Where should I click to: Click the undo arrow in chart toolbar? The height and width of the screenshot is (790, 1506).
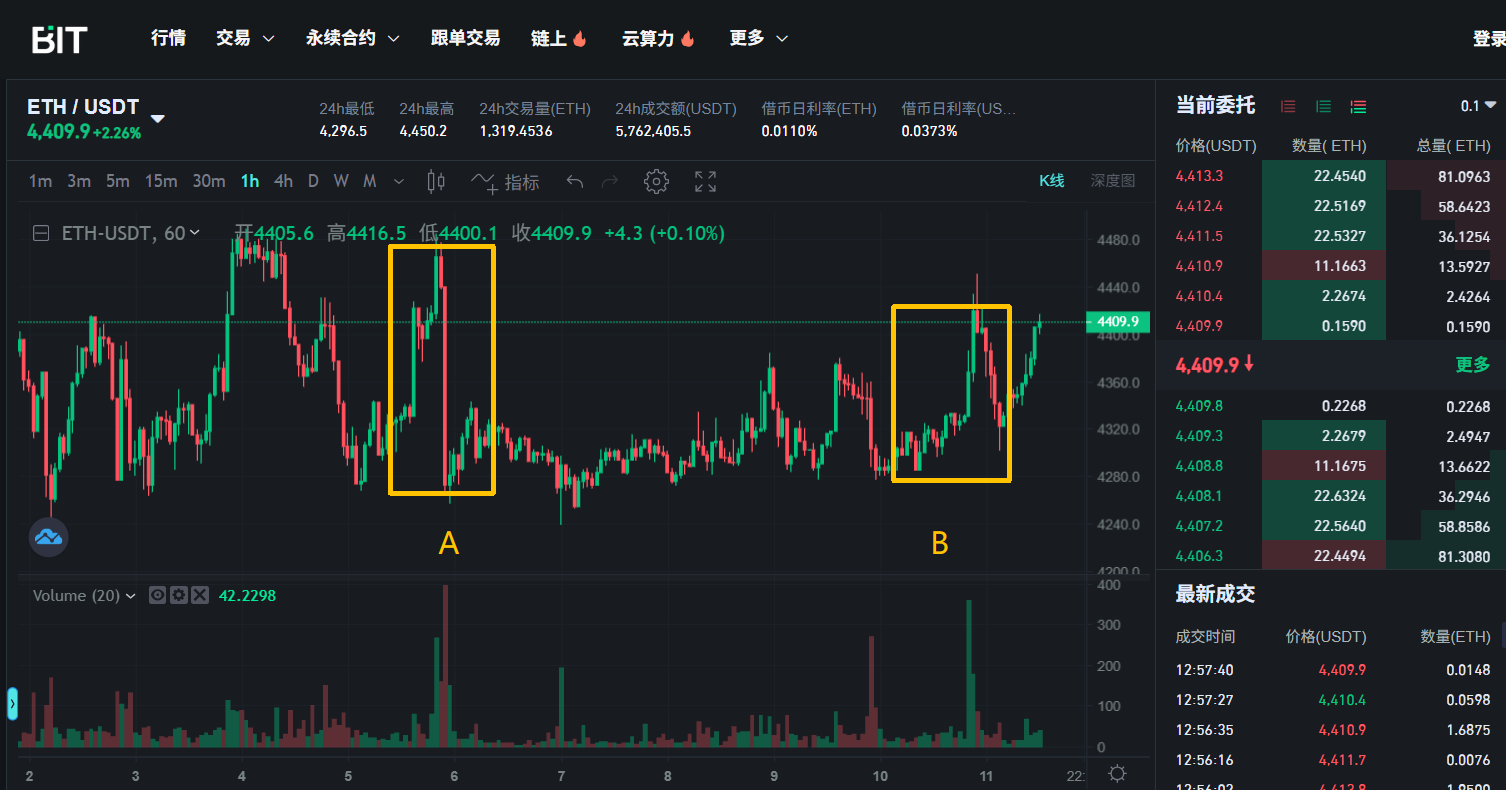pyautogui.click(x=575, y=181)
